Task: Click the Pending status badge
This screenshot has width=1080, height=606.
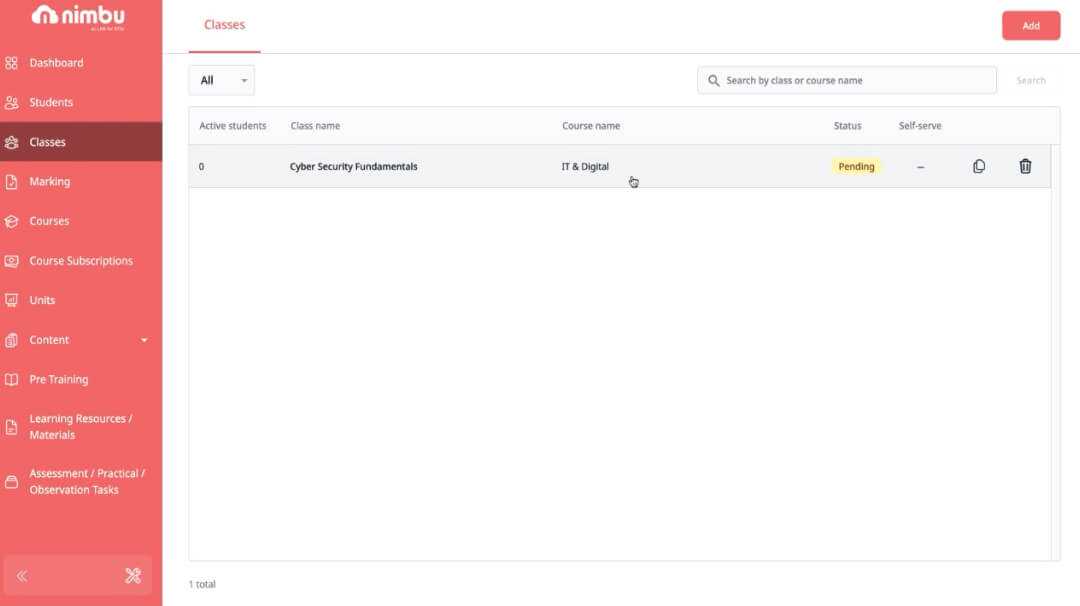Action: click(855, 165)
